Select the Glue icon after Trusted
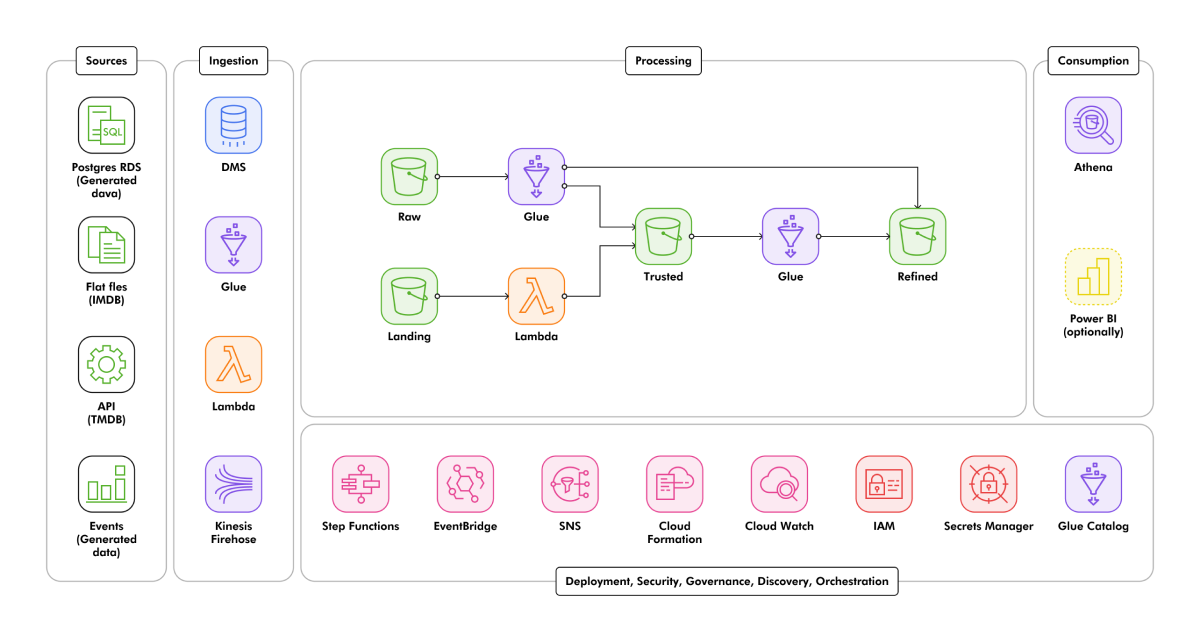The image size is (1200, 642). pyautogui.click(x=790, y=236)
